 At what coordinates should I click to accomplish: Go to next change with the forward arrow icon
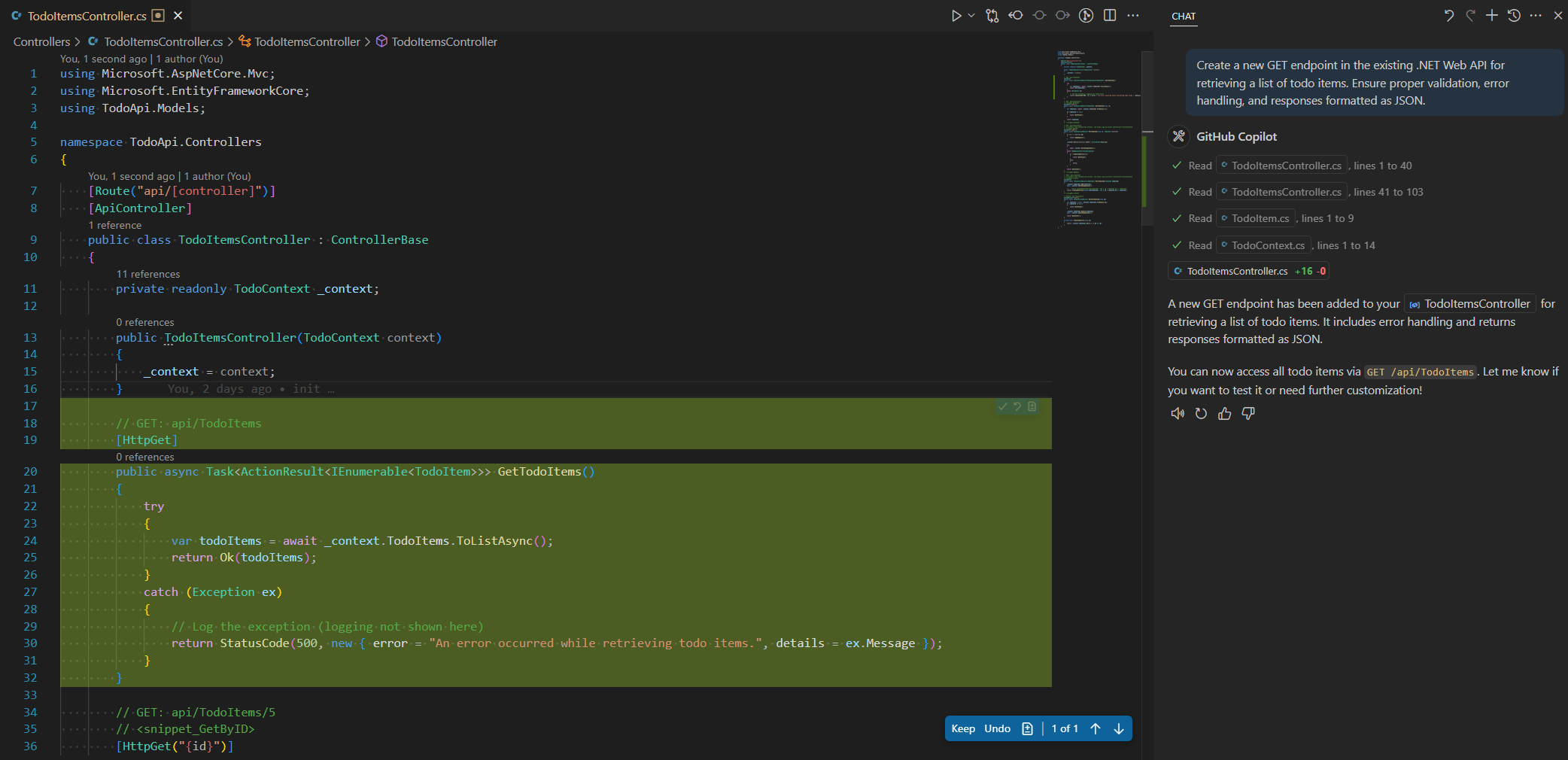pyautogui.click(x=1062, y=15)
